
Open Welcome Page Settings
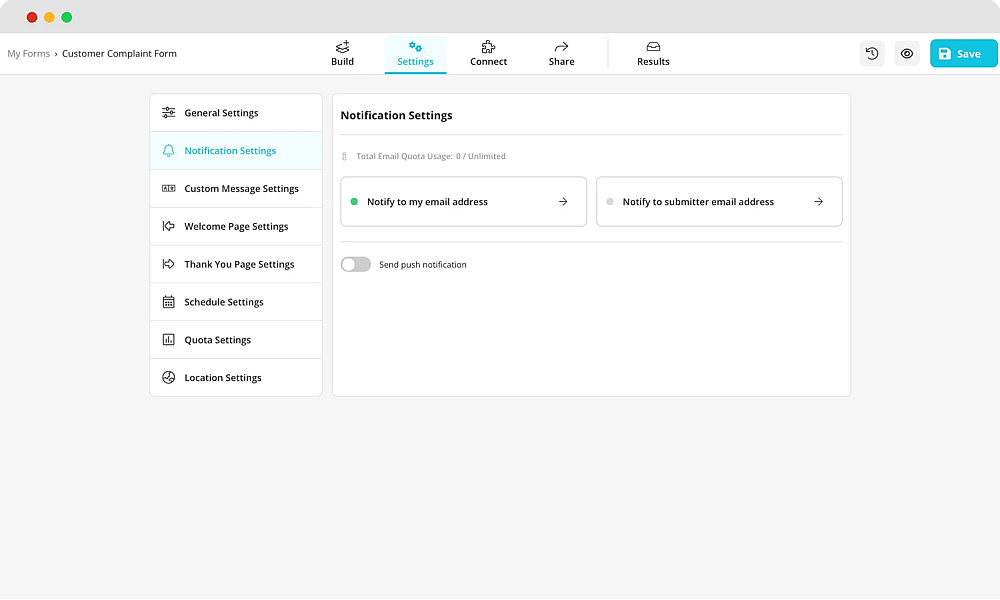click(236, 226)
